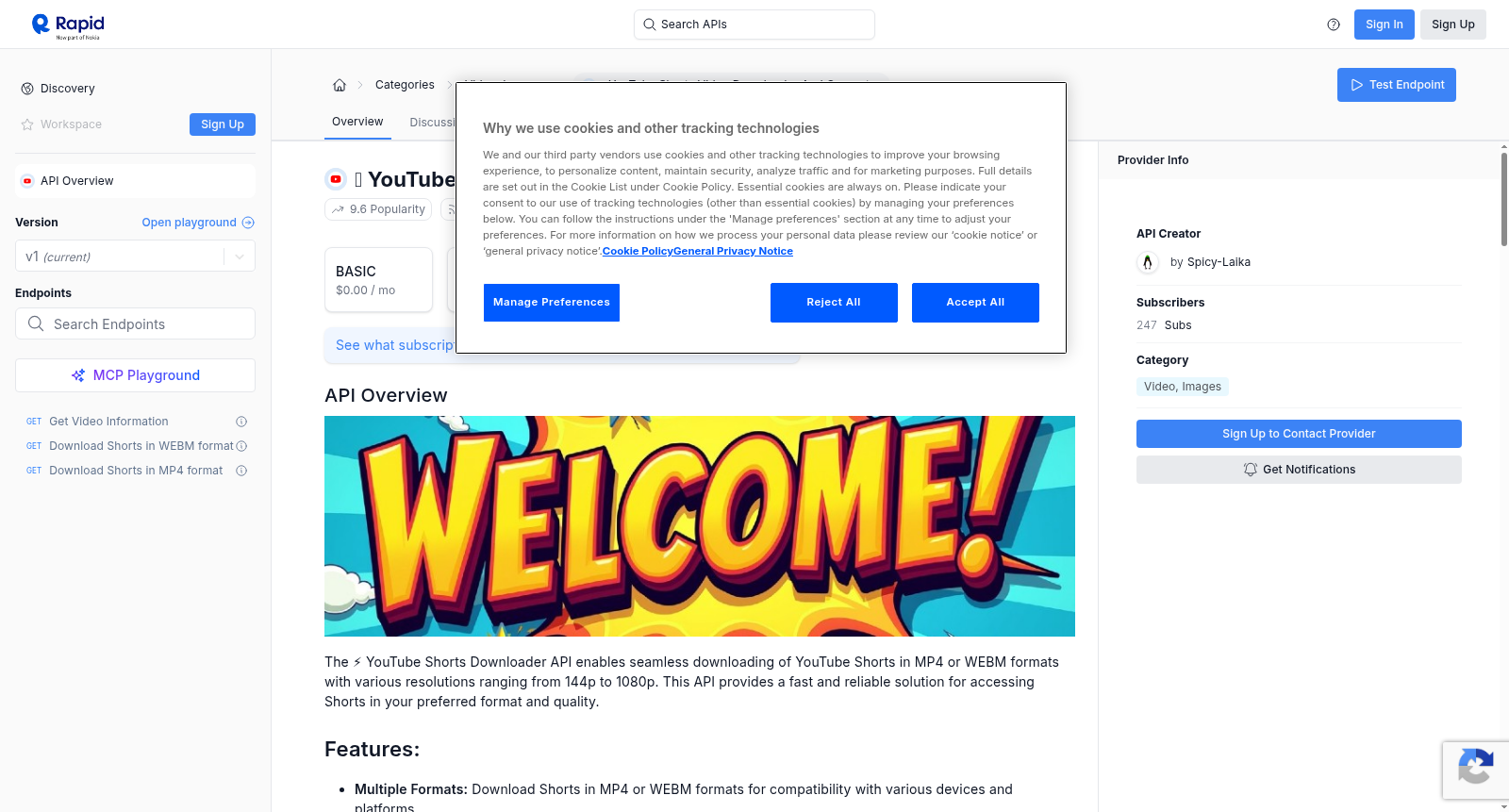Click the info icon for Download Shorts WEBM
The width and height of the screenshot is (1509, 812).
tap(241, 446)
